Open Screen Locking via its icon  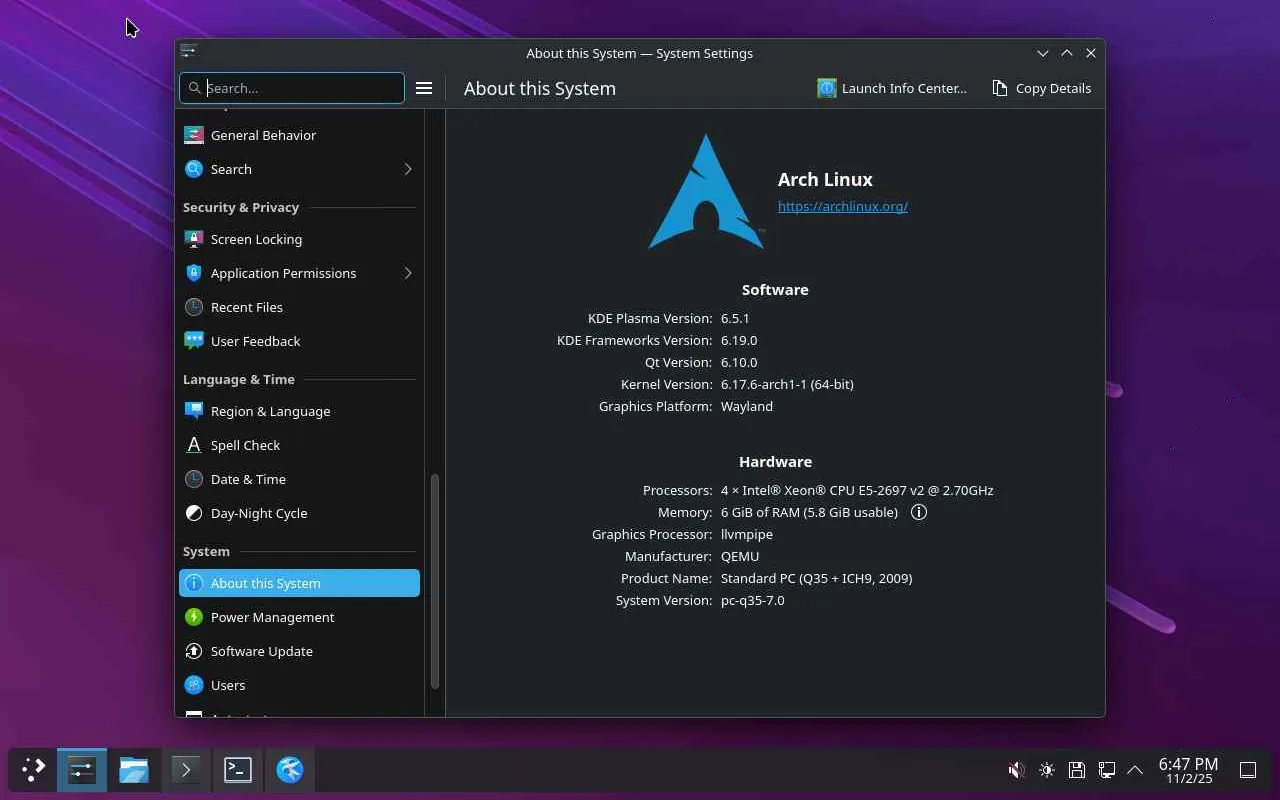pos(194,239)
